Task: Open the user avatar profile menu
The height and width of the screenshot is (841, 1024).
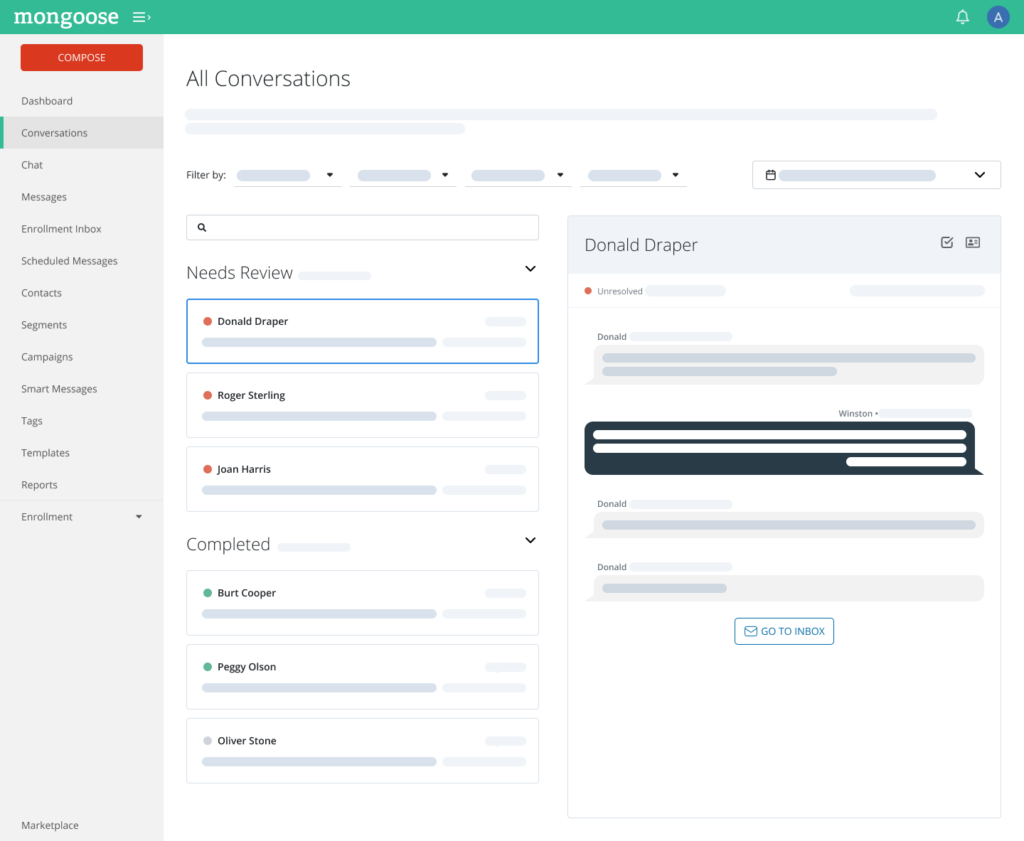Action: [x=997, y=17]
